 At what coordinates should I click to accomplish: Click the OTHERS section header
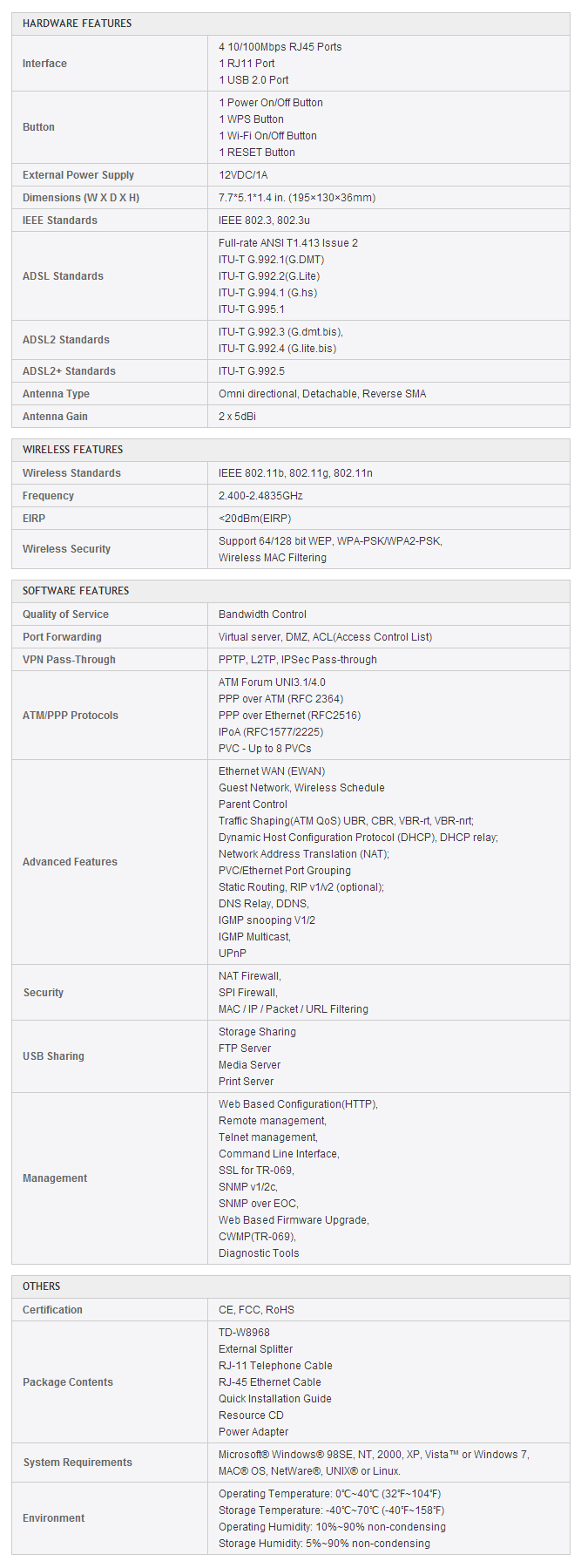point(41,1286)
